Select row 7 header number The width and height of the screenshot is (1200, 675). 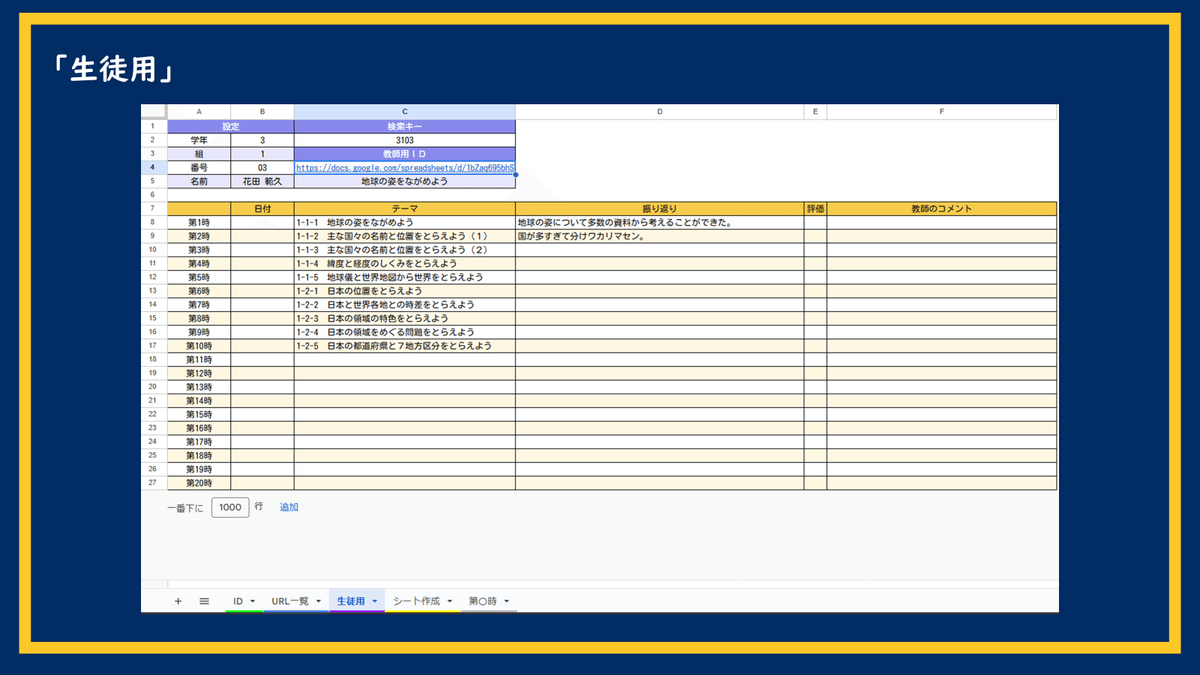coord(153,208)
